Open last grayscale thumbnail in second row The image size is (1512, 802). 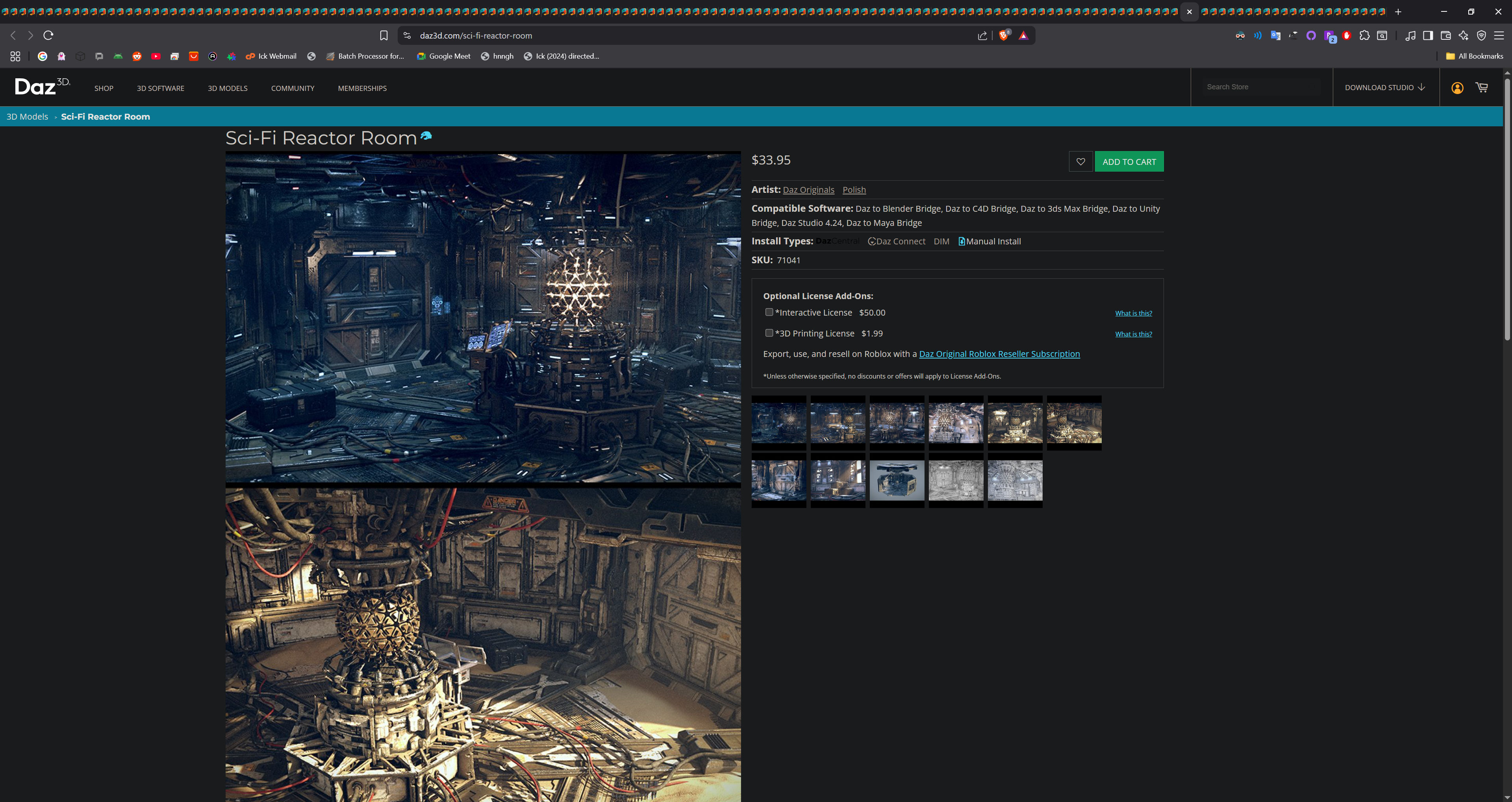point(1015,480)
